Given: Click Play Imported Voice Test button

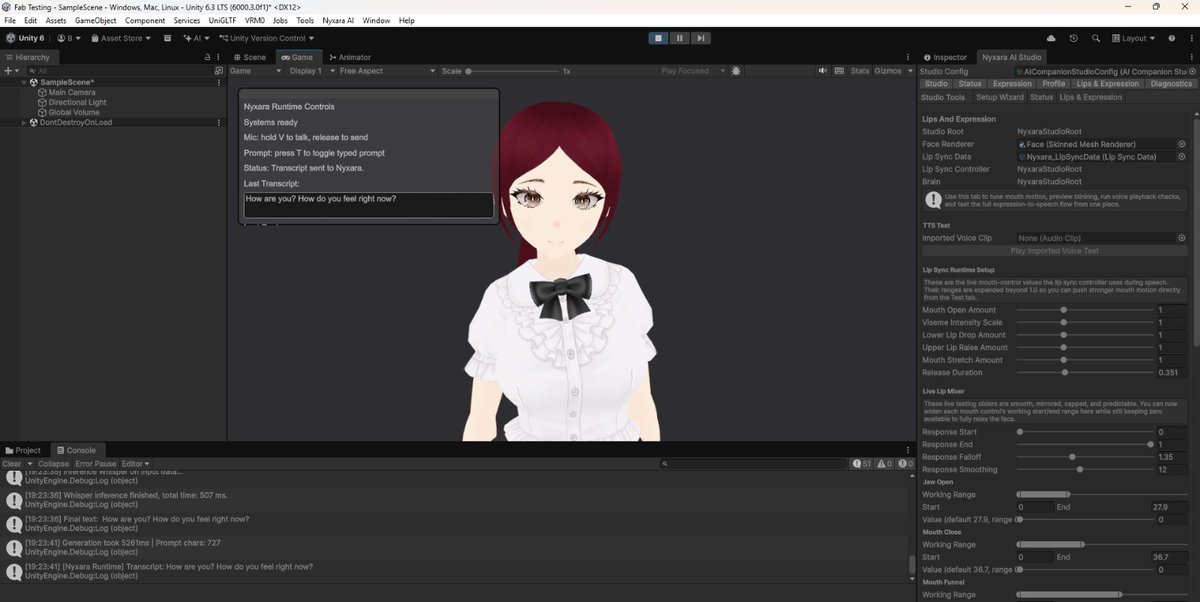Looking at the screenshot, I should (x=1054, y=251).
